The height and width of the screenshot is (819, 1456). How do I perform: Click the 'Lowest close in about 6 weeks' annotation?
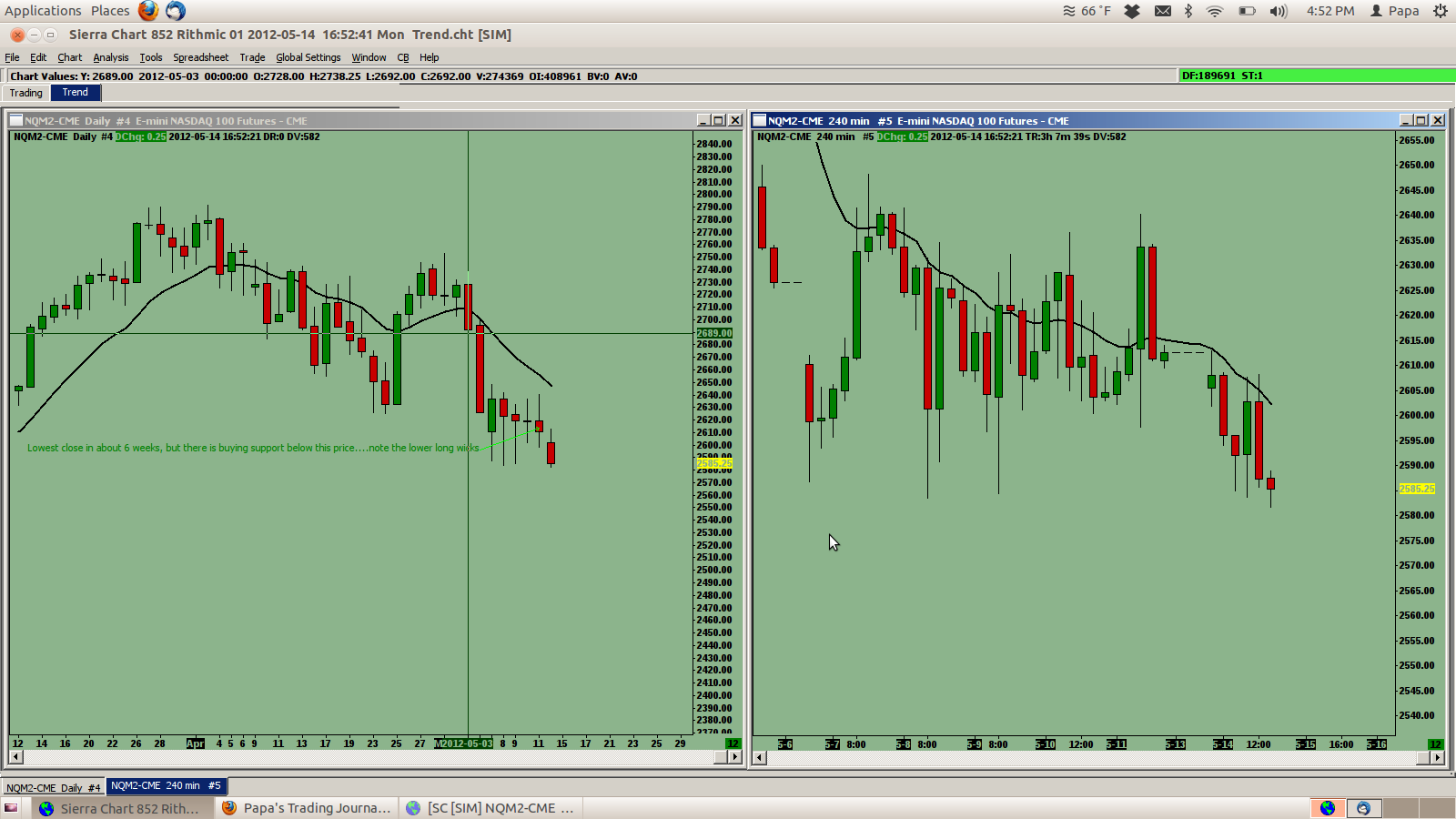(253, 448)
